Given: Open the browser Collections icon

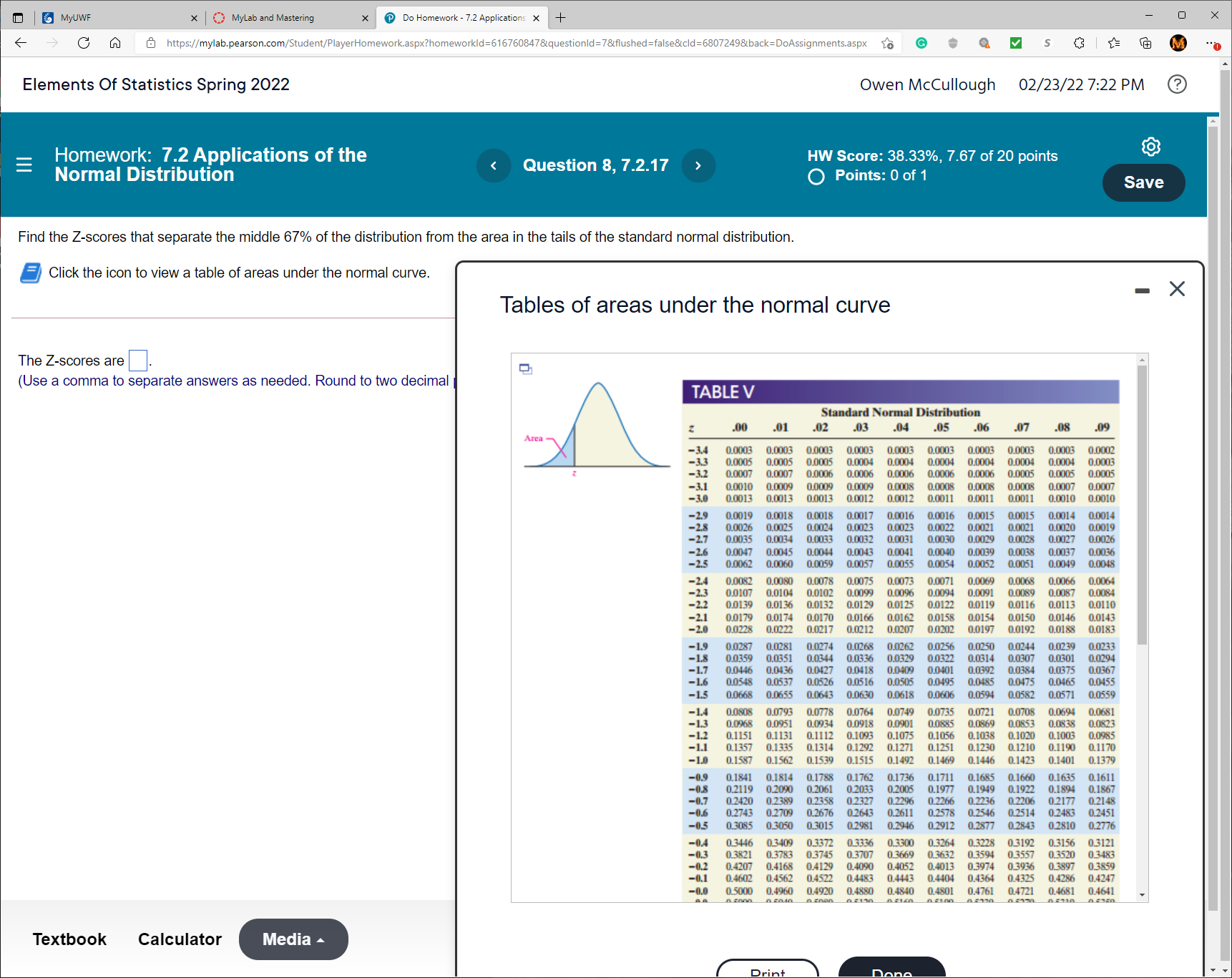Looking at the screenshot, I should click(1145, 43).
